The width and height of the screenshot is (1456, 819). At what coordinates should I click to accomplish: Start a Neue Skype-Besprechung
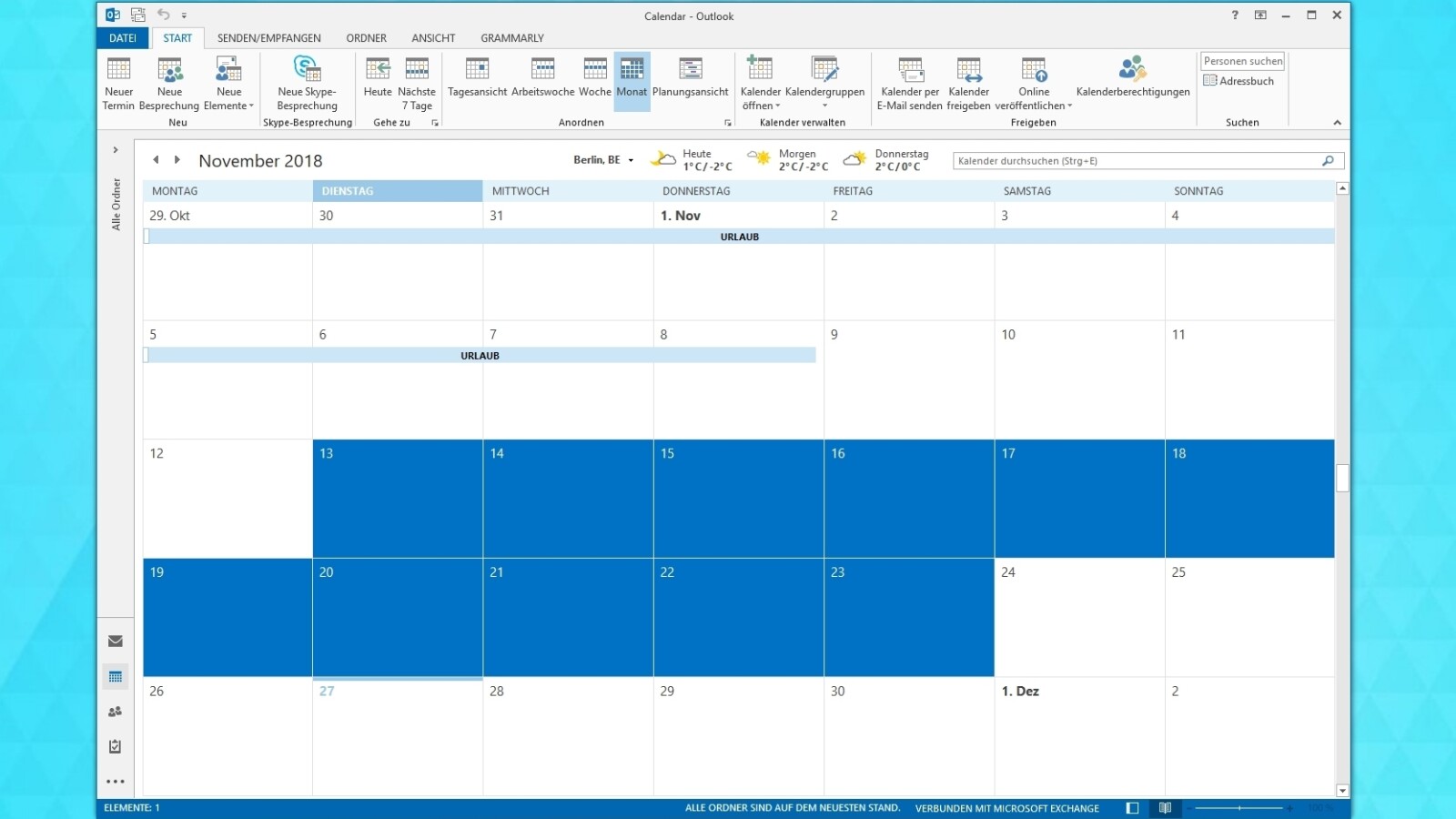[x=307, y=83]
